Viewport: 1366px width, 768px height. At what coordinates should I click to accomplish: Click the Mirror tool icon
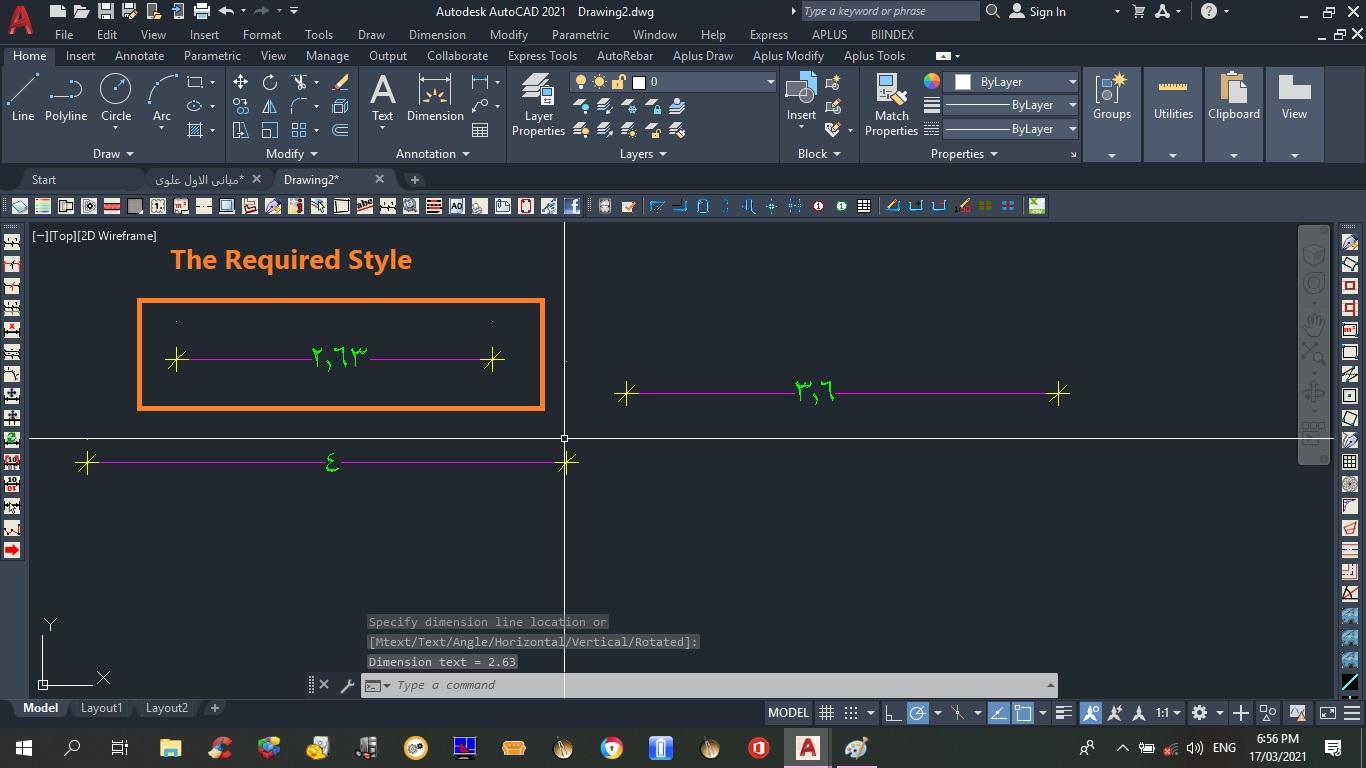270,106
